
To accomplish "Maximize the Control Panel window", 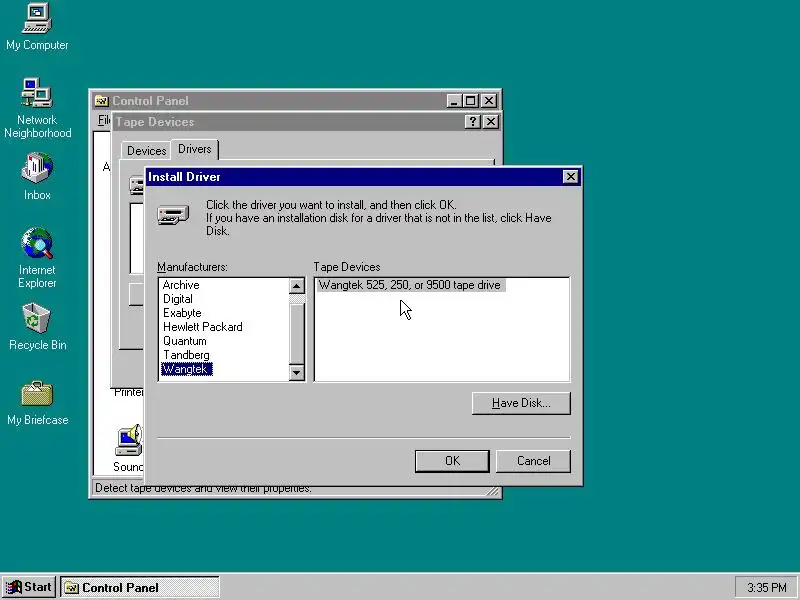I will [x=470, y=101].
